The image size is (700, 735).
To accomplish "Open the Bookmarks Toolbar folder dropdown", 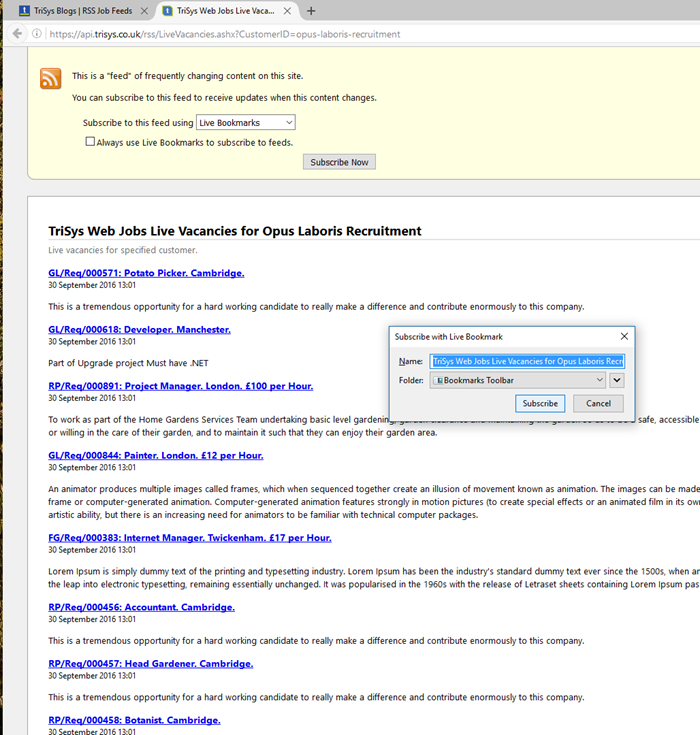I will (x=518, y=380).
